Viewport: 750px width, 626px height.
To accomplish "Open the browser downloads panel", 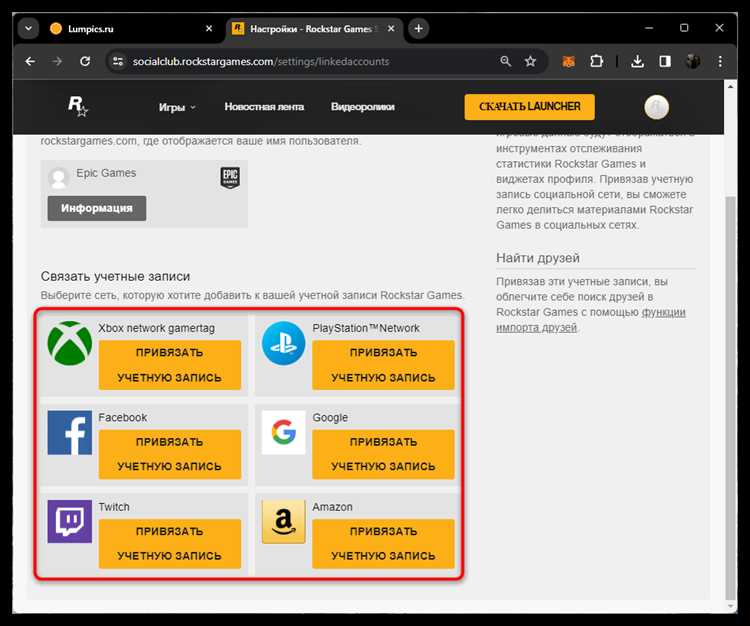I will pos(638,61).
